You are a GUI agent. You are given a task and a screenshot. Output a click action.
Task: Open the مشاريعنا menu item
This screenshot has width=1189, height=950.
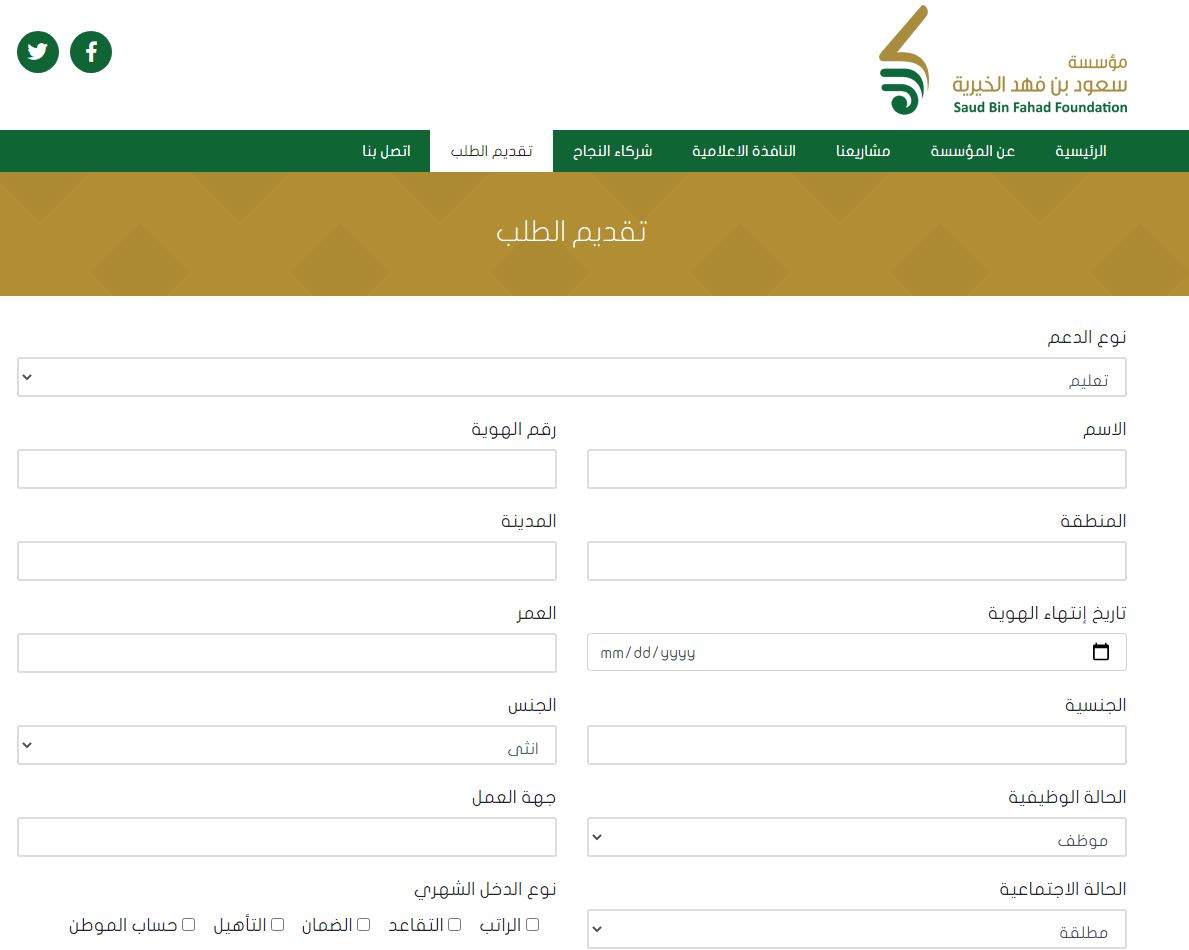[863, 151]
